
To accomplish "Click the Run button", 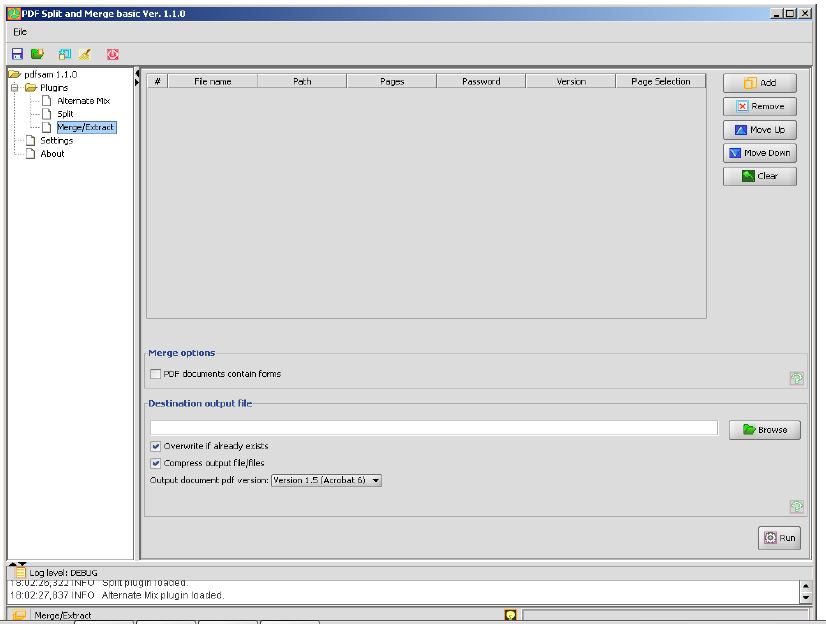I will coord(779,538).
